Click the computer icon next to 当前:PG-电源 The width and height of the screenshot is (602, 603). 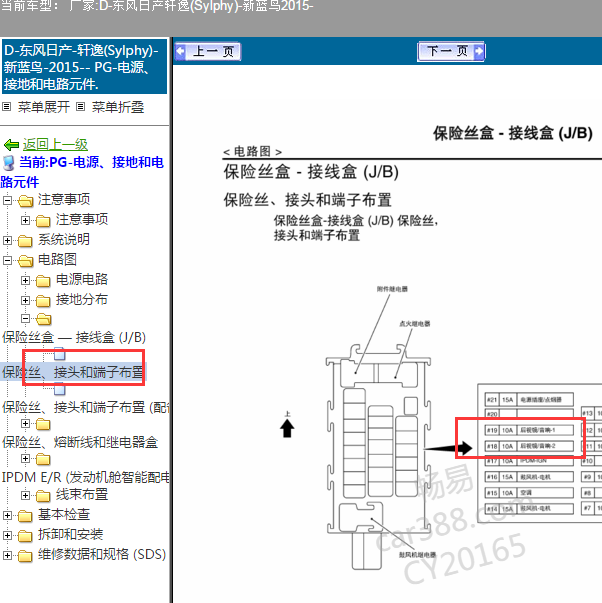(x=8, y=163)
